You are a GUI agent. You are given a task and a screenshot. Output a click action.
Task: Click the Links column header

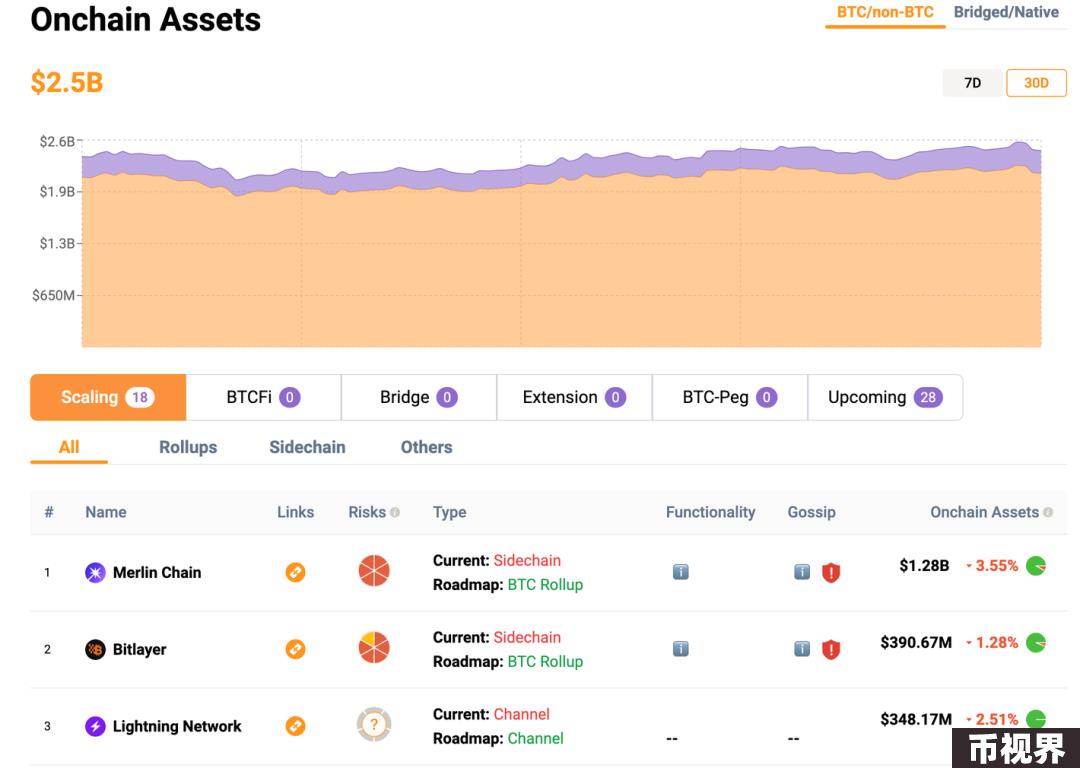(295, 512)
